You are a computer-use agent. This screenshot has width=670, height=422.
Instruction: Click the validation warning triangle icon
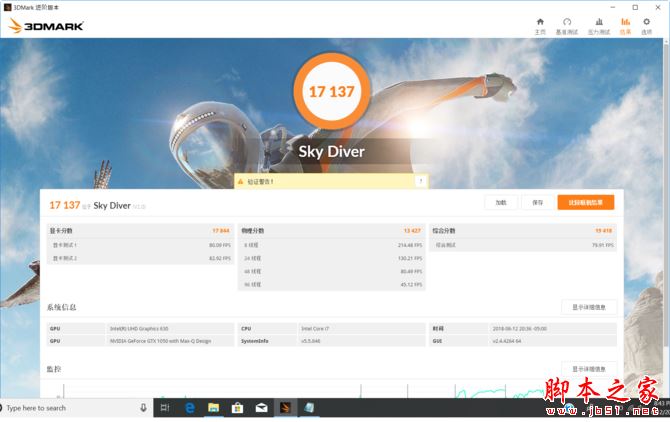coord(240,182)
